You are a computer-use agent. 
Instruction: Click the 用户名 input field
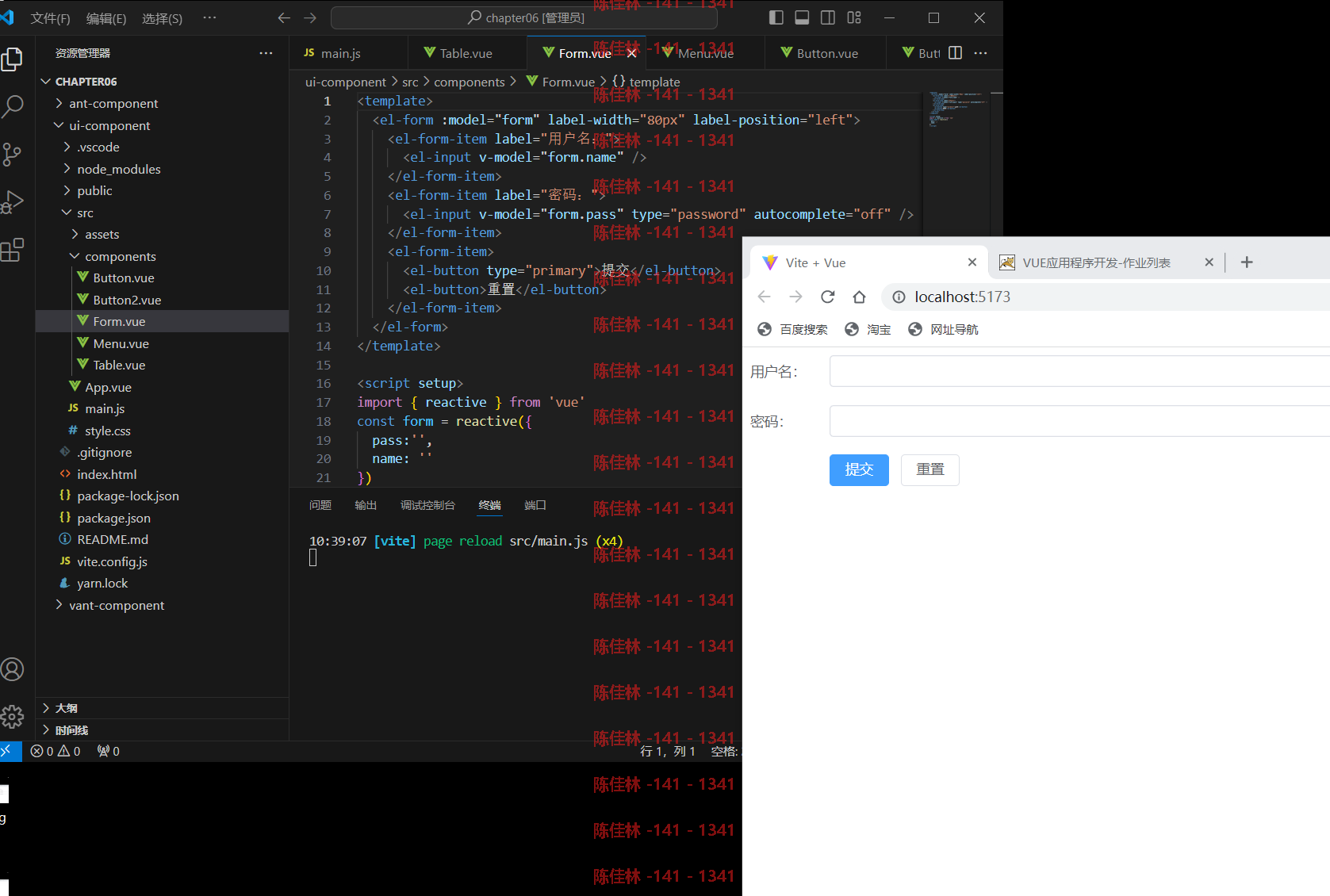[1079, 371]
